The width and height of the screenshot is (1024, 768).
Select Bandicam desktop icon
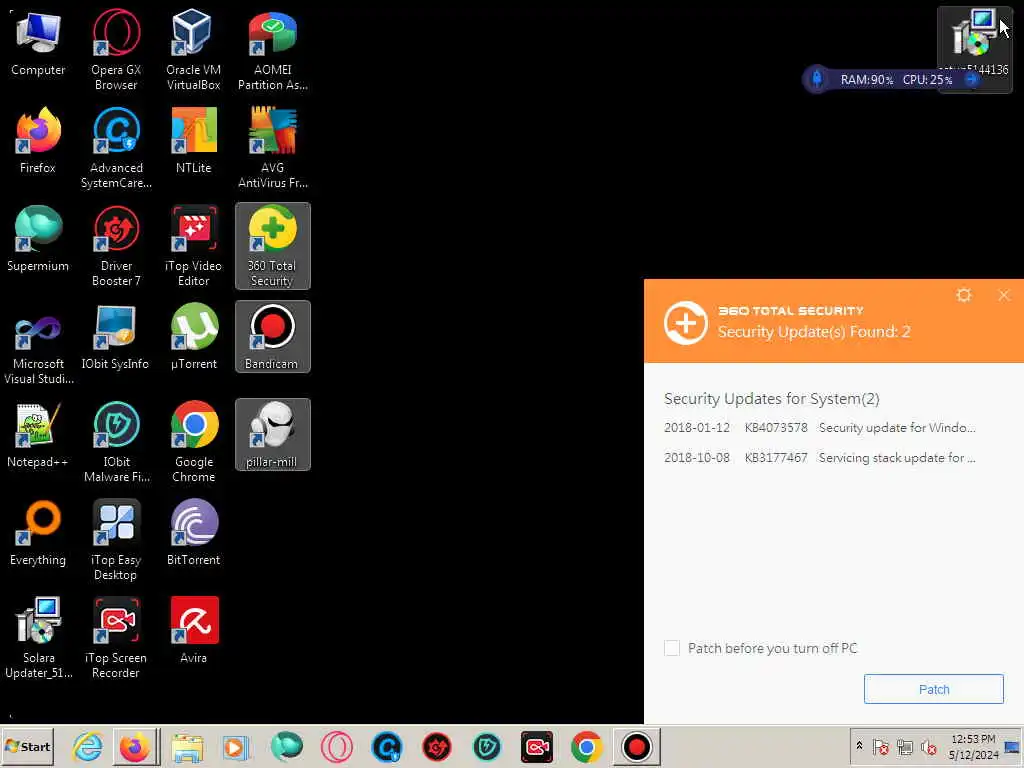(272, 337)
